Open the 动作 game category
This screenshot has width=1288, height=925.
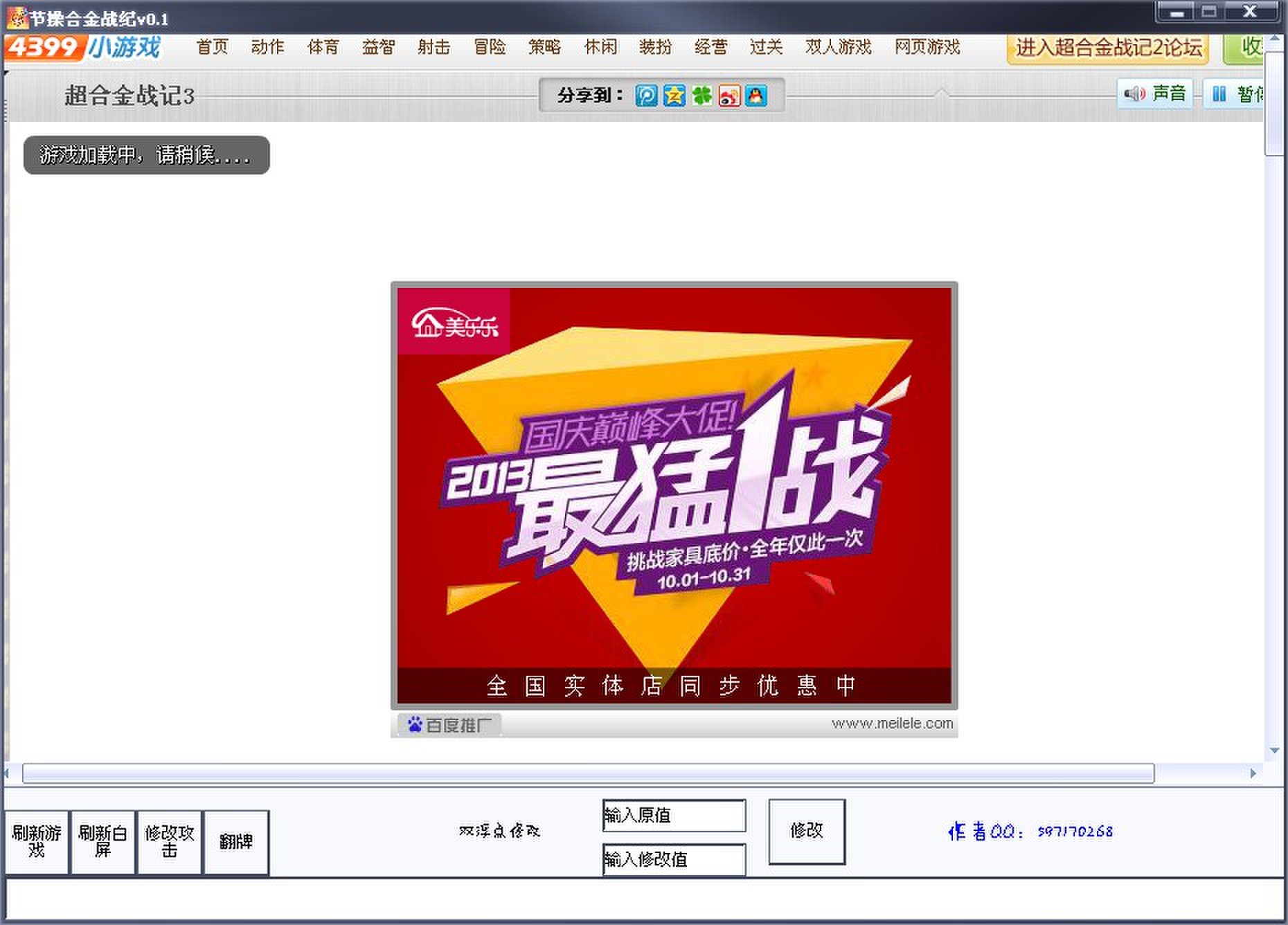pyautogui.click(x=267, y=47)
